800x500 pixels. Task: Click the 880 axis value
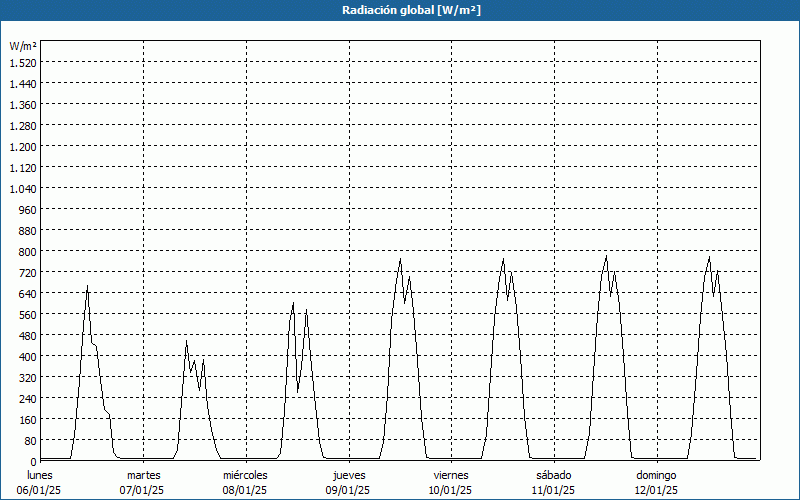[x=28, y=231]
